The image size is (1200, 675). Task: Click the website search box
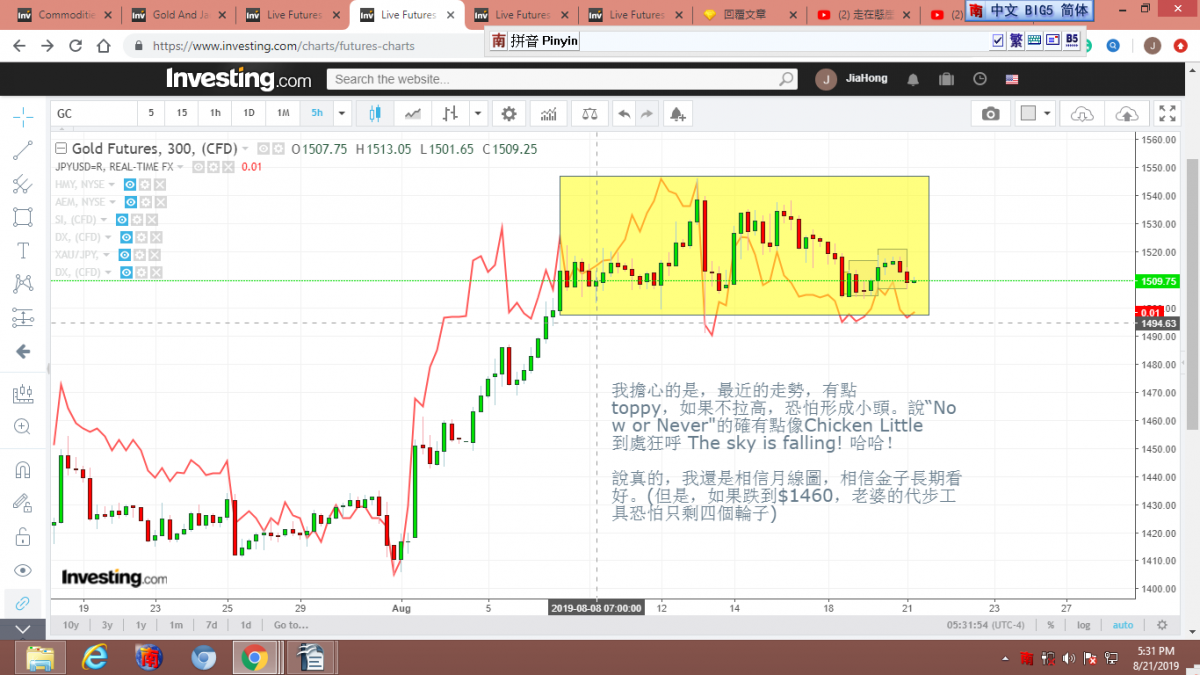coord(562,79)
